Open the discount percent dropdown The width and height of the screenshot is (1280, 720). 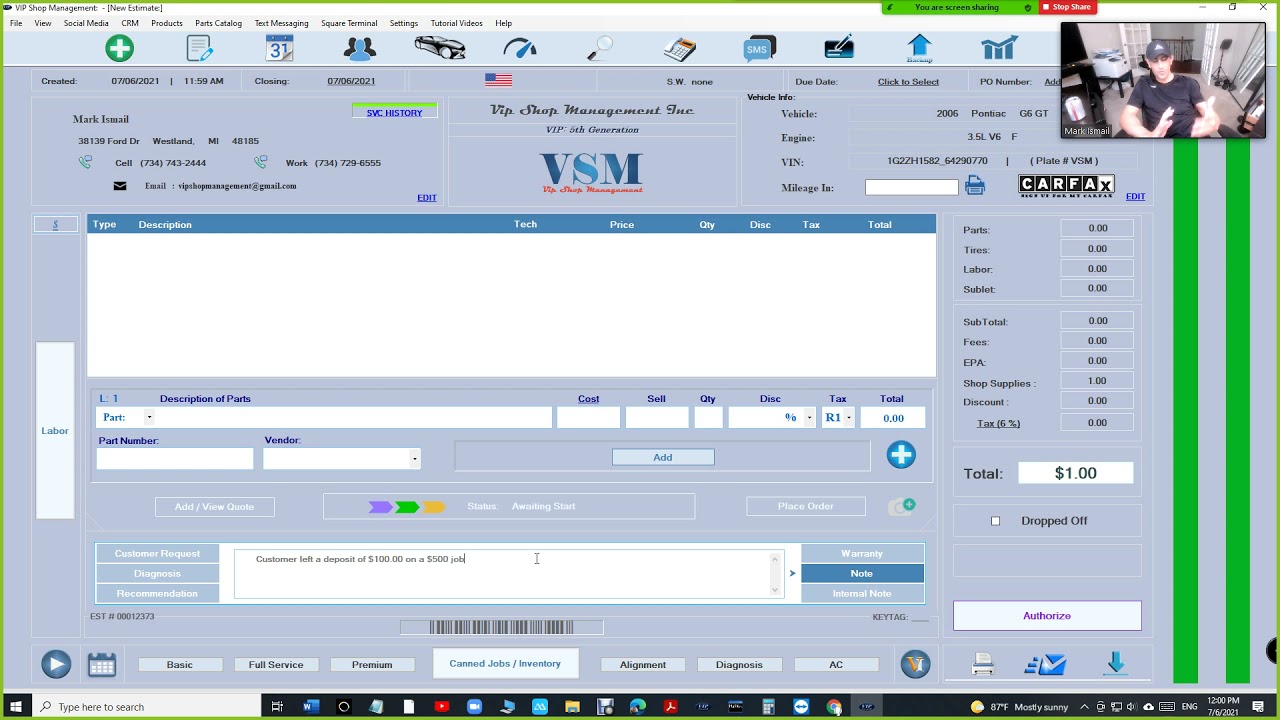pyautogui.click(x=809, y=418)
